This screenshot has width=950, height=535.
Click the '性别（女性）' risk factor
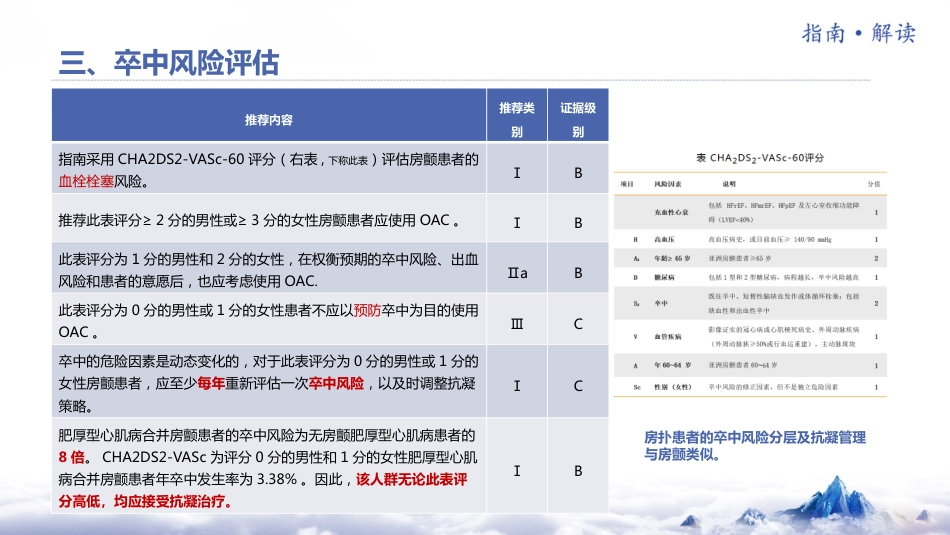[673, 387]
